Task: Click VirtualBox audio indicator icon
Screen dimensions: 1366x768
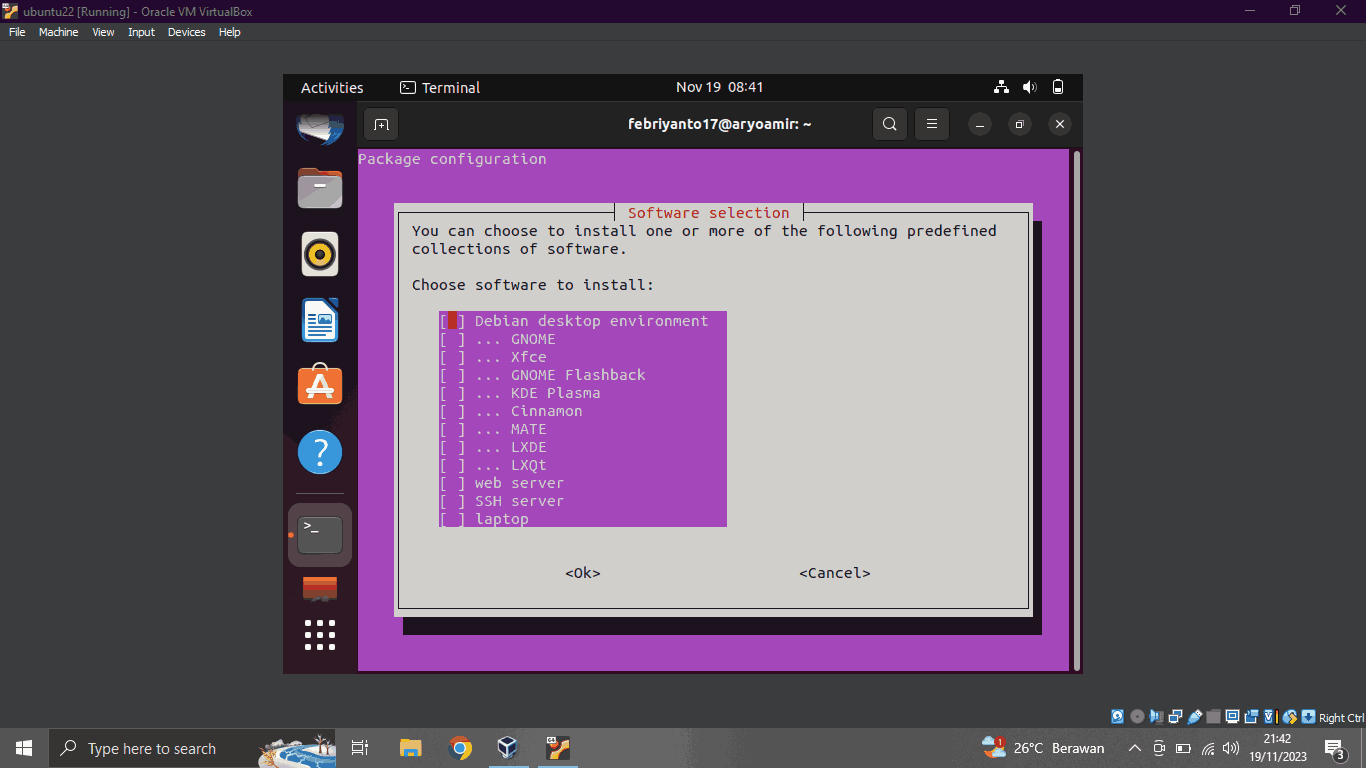Action: pos(1156,717)
